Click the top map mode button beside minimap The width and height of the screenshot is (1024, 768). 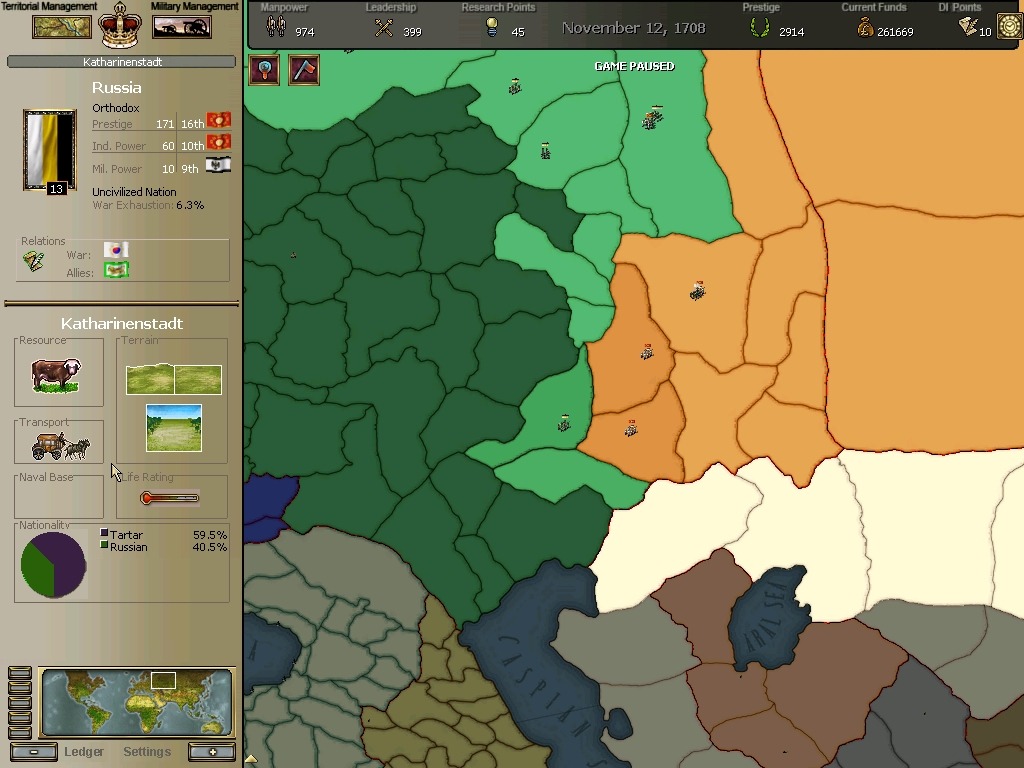20,673
